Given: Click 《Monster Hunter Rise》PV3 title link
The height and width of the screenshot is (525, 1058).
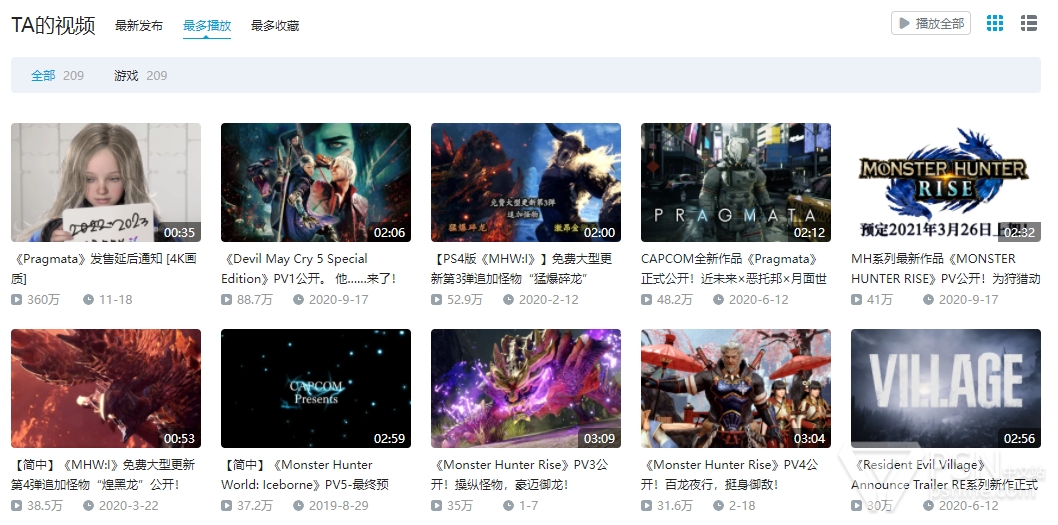Looking at the screenshot, I should click(519, 474).
